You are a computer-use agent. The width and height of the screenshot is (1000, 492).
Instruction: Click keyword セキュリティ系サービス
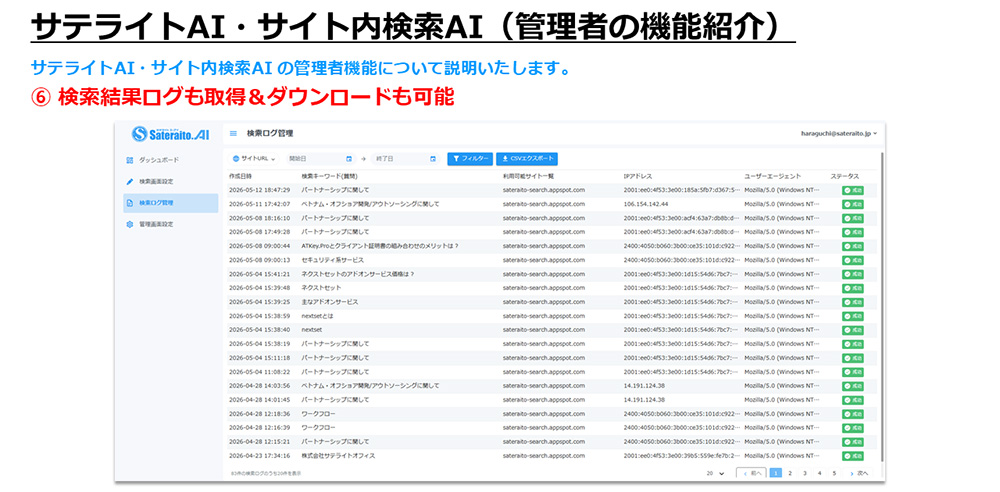tap(332, 260)
